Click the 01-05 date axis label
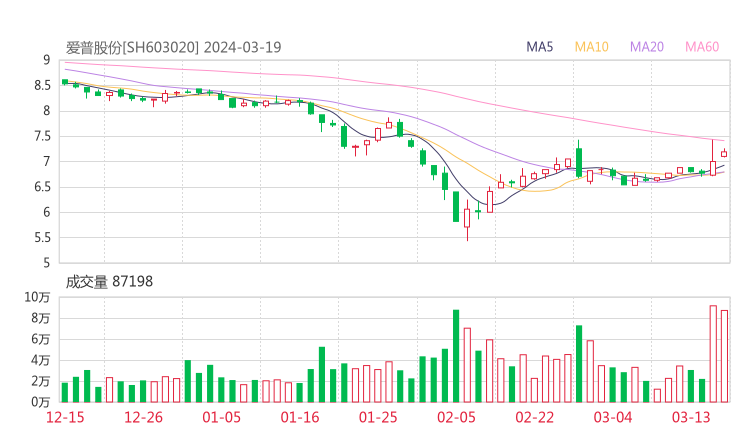Viewport: 740px width, 440px height. [221, 417]
